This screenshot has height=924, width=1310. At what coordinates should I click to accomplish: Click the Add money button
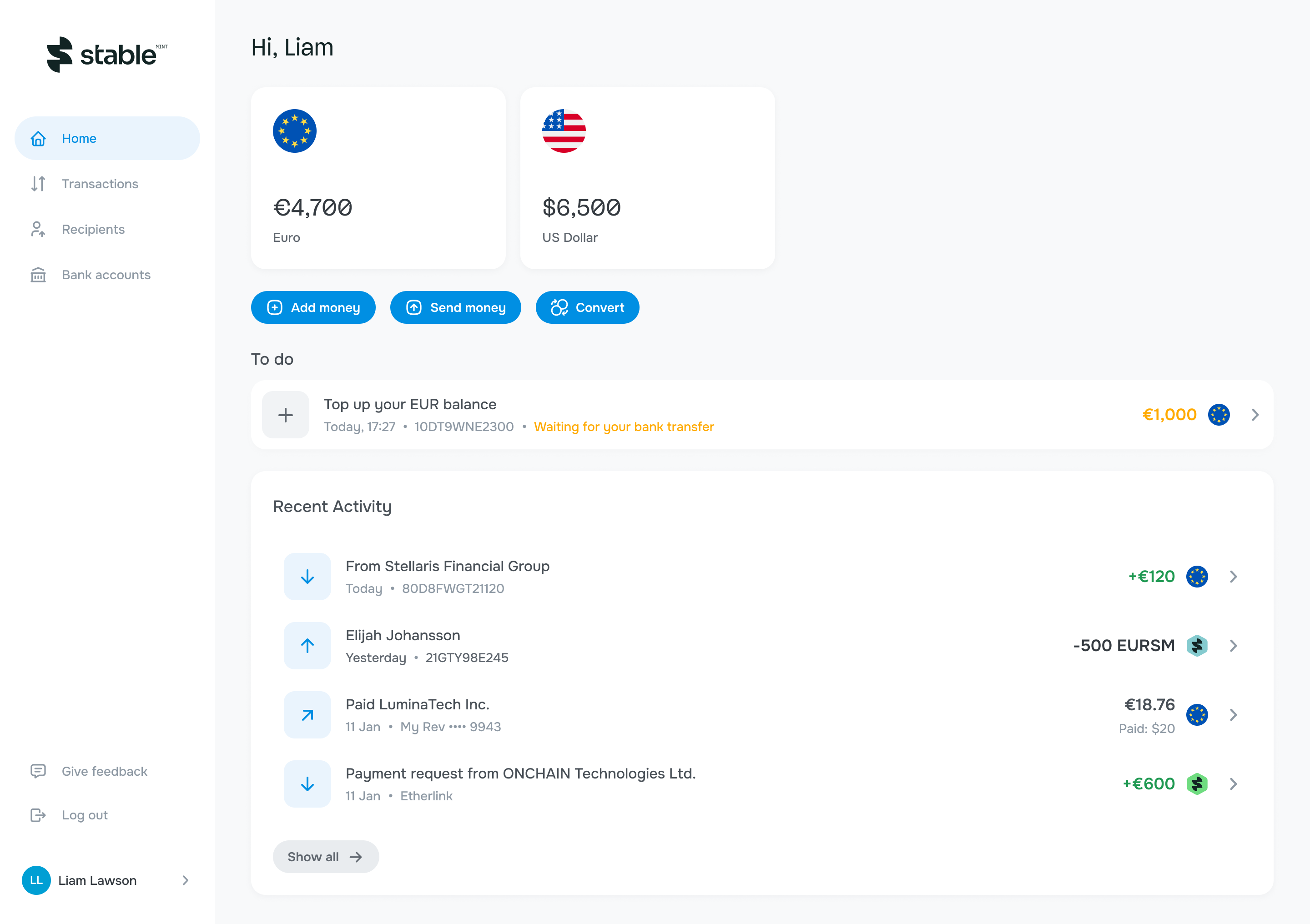[313, 307]
